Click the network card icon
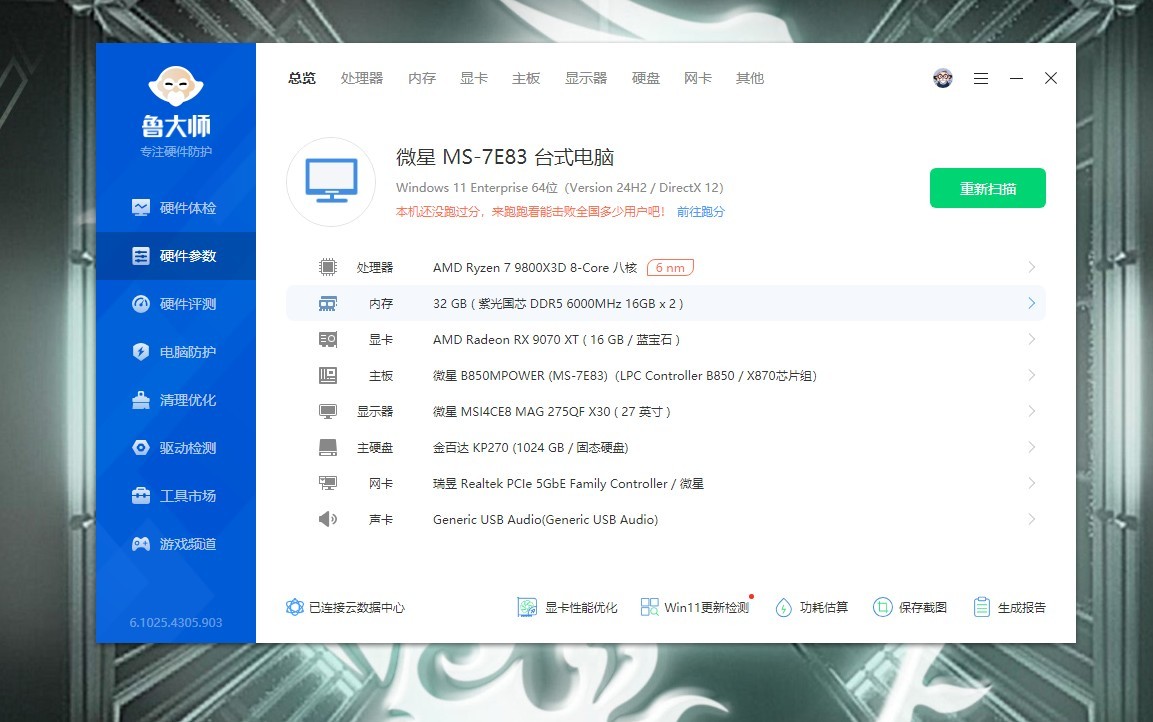 (x=328, y=483)
